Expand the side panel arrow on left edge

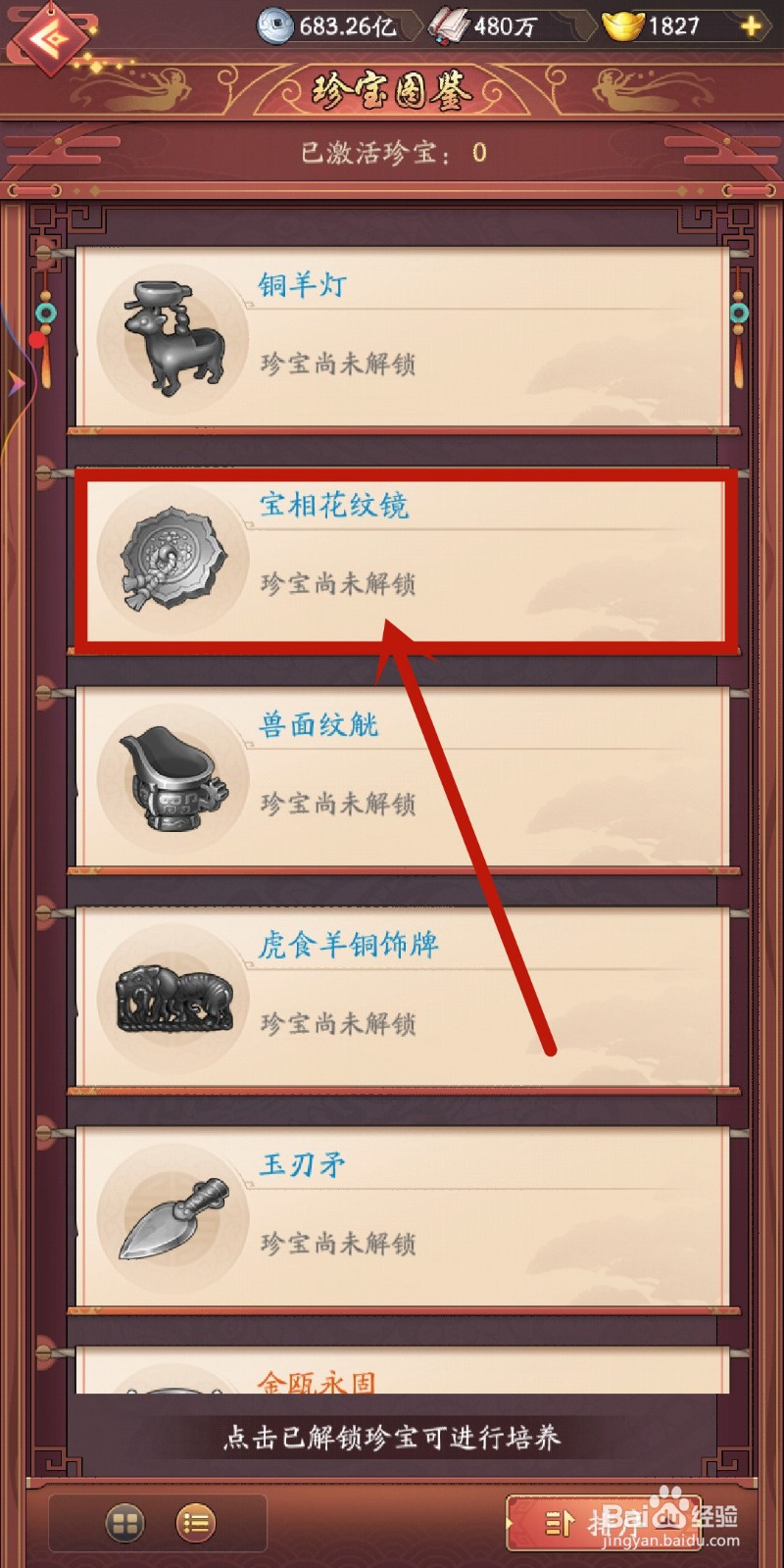[15, 383]
